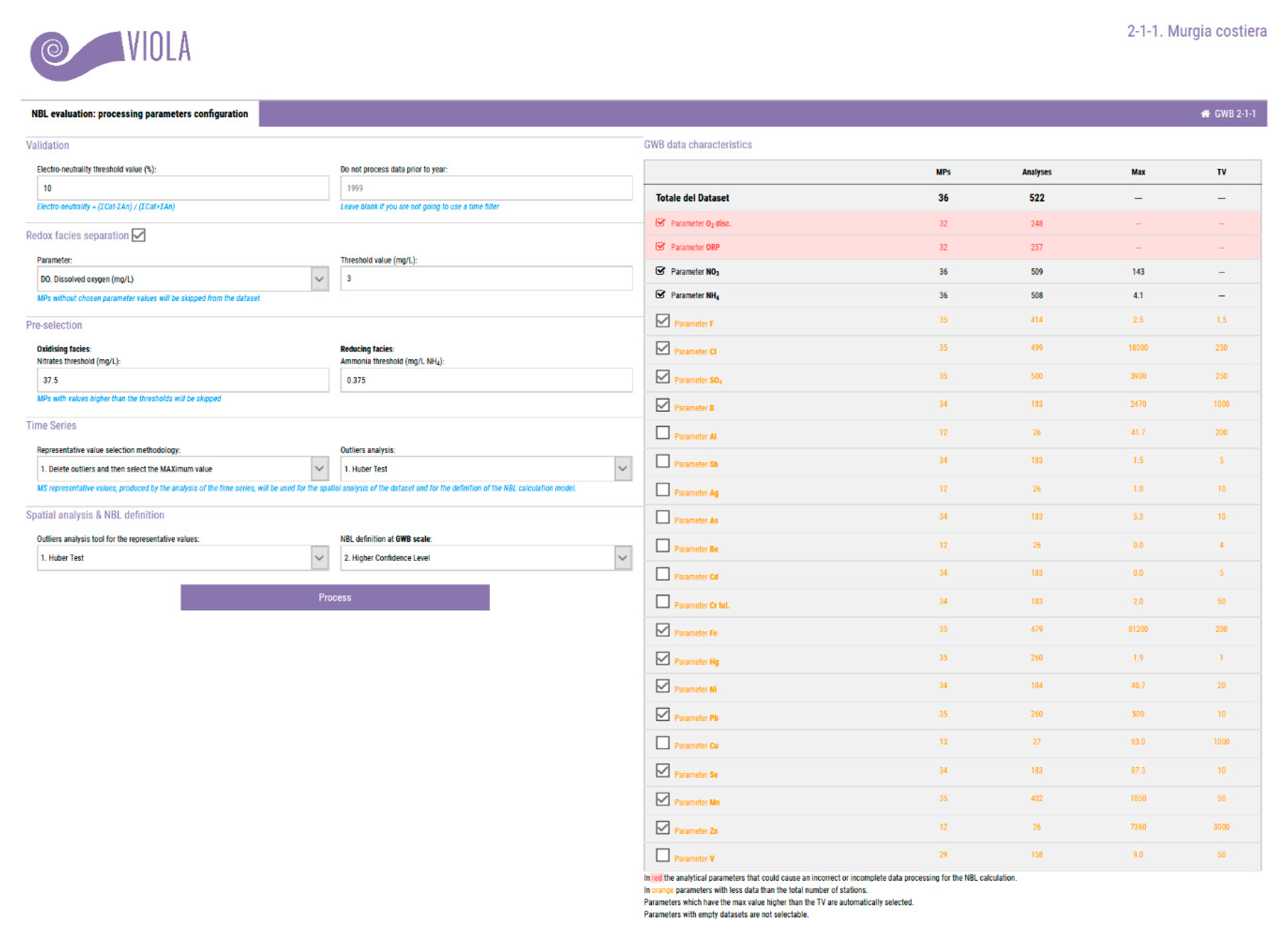Image resolution: width=1288 pixels, height=935 pixels.
Task: Toggle the NO3 parameter check icon
Action: click(660, 271)
